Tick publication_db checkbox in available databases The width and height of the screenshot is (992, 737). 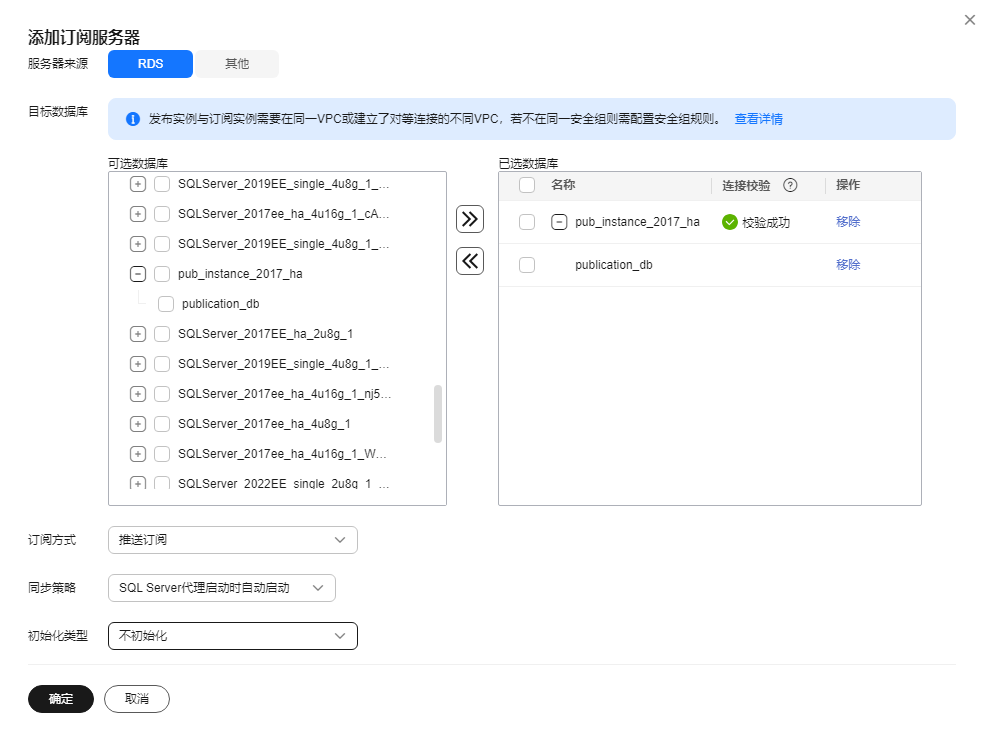166,304
